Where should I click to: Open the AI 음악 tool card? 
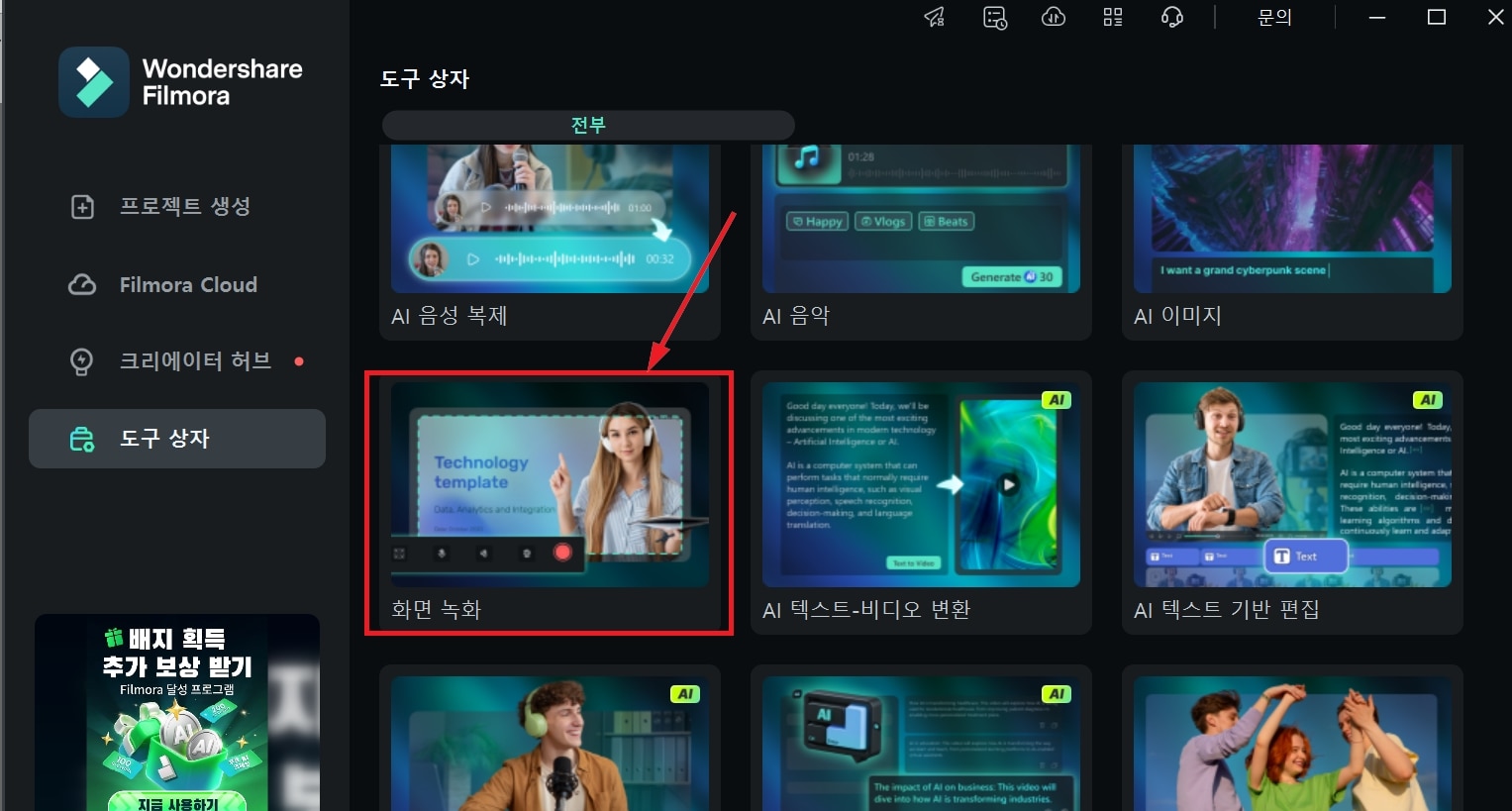click(921, 243)
